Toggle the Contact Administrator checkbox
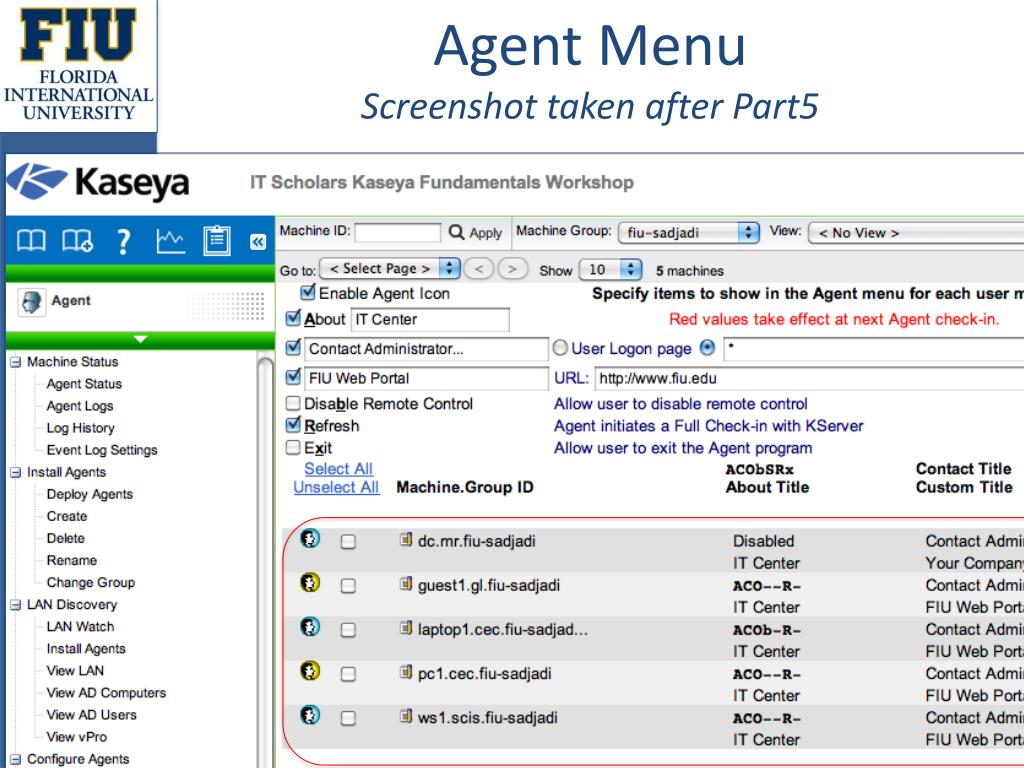Viewport: 1024px width, 768px height. click(x=293, y=347)
